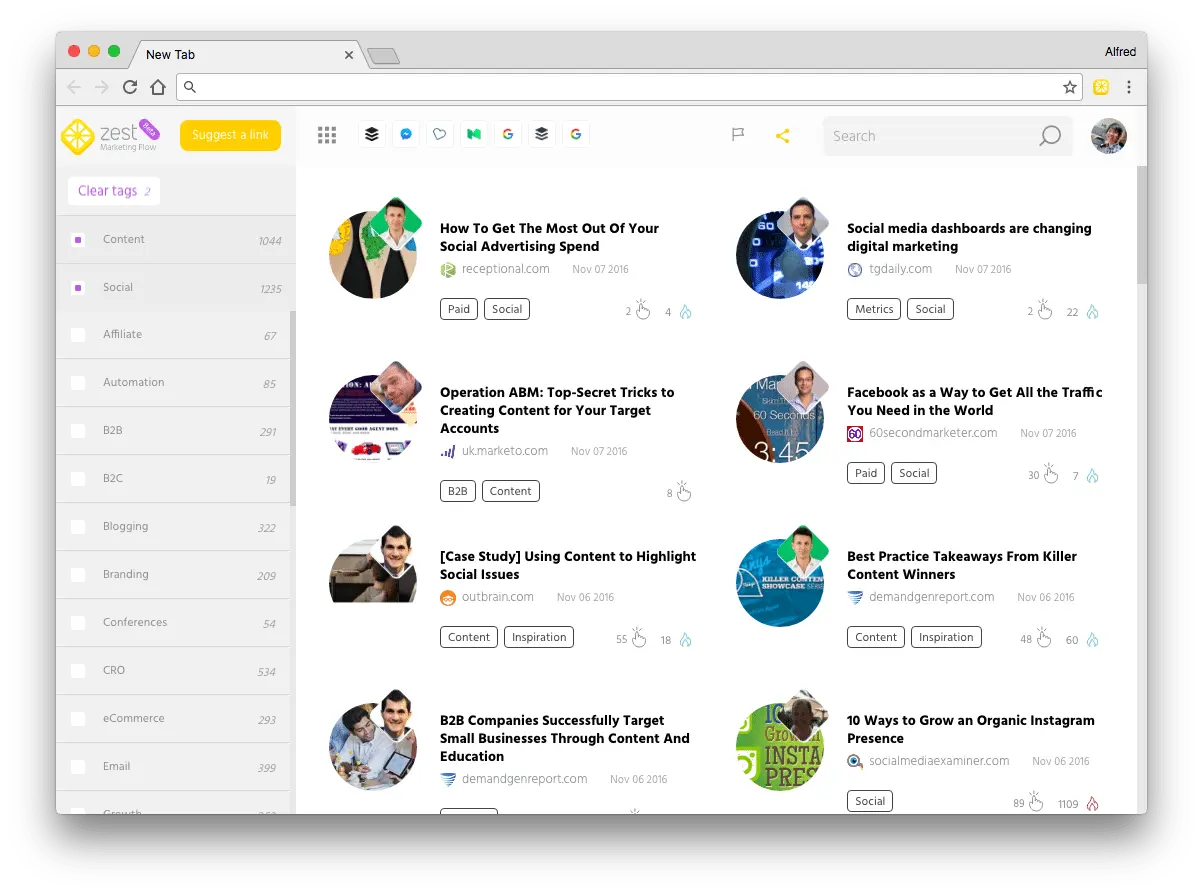Click the Suggest a link button
This screenshot has height=894, width=1203.
pyautogui.click(x=231, y=135)
